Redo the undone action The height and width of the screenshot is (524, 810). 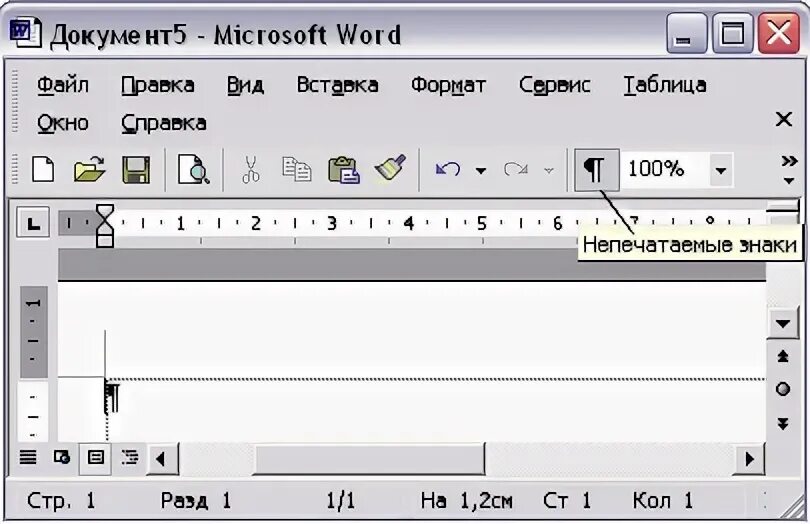click(515, 169)
